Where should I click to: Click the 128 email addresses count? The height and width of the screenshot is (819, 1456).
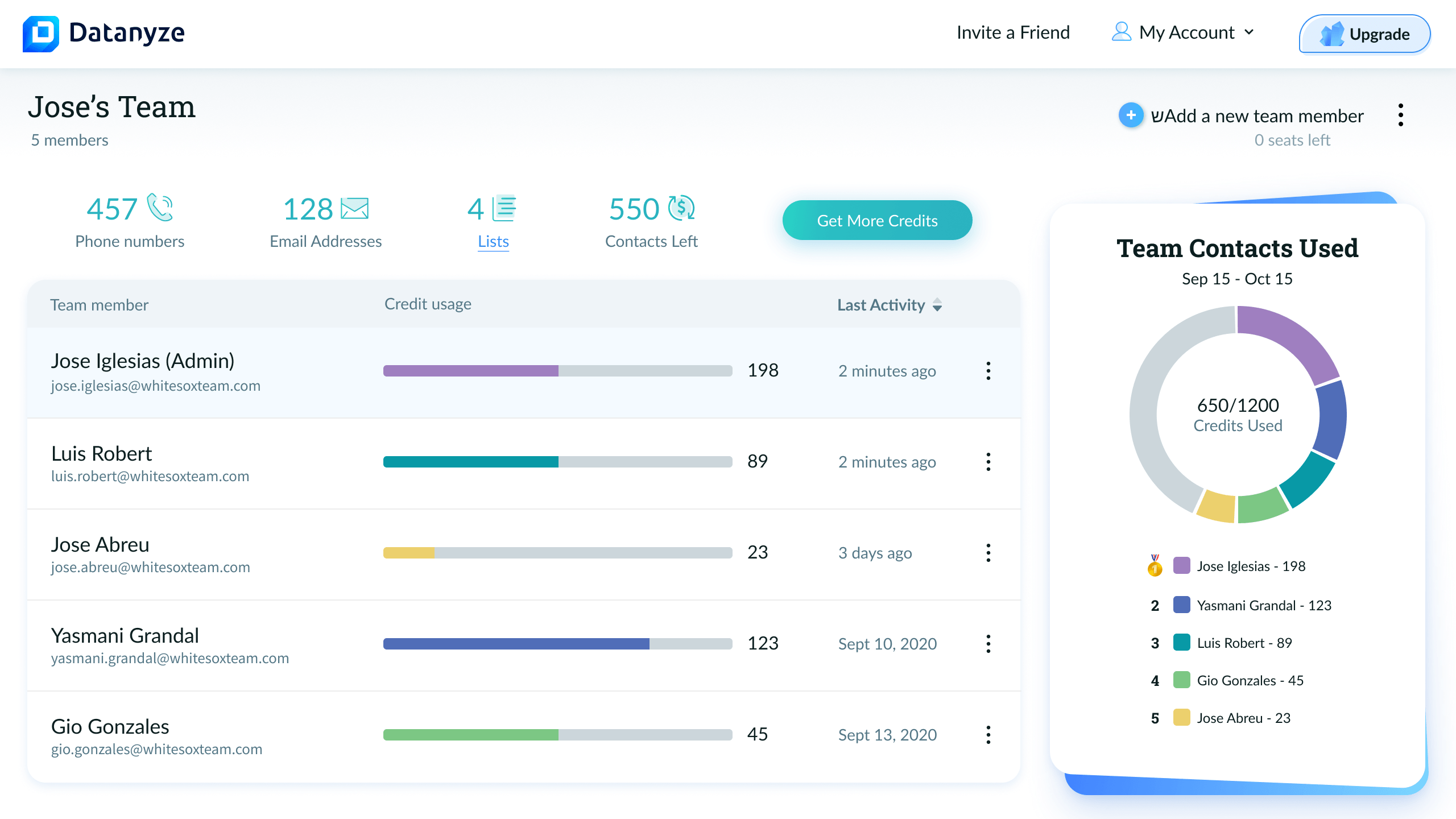(x=308, y=209)
